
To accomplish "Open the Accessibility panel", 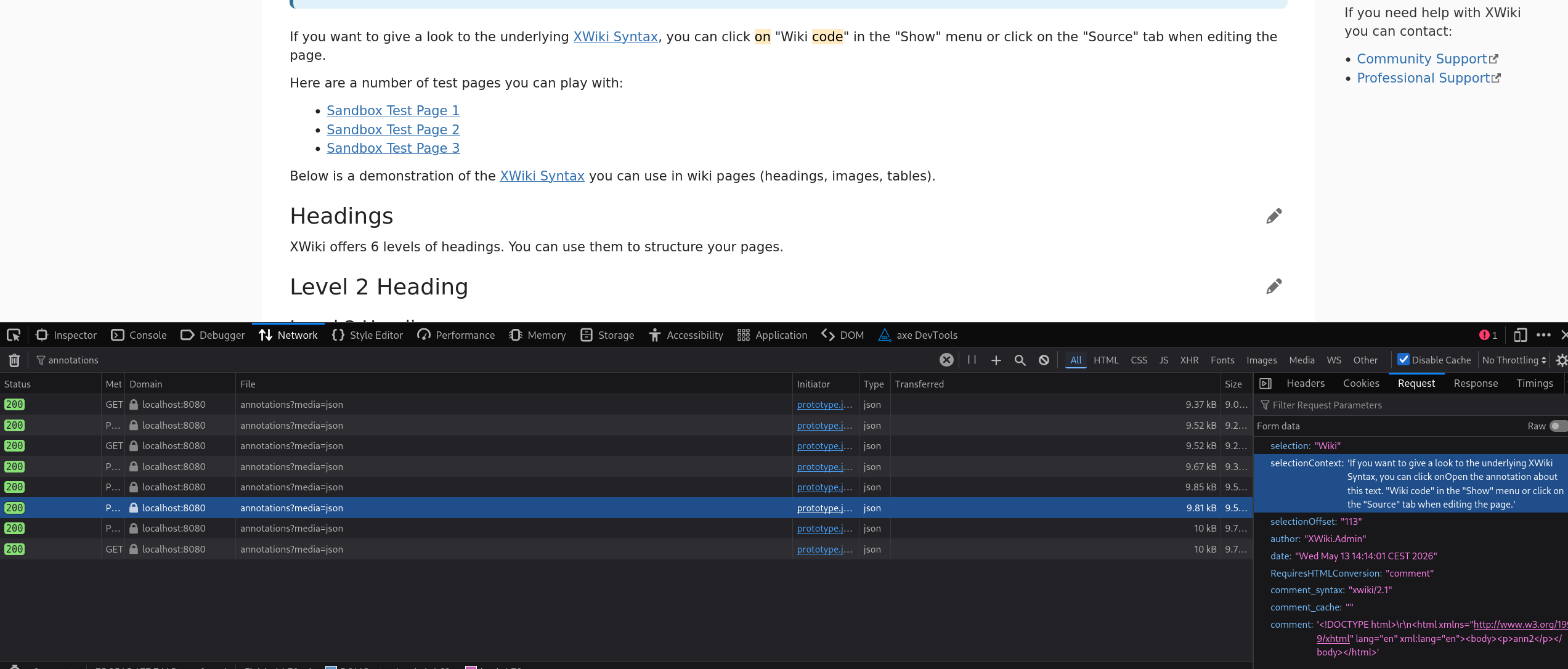I will (686, 335).
